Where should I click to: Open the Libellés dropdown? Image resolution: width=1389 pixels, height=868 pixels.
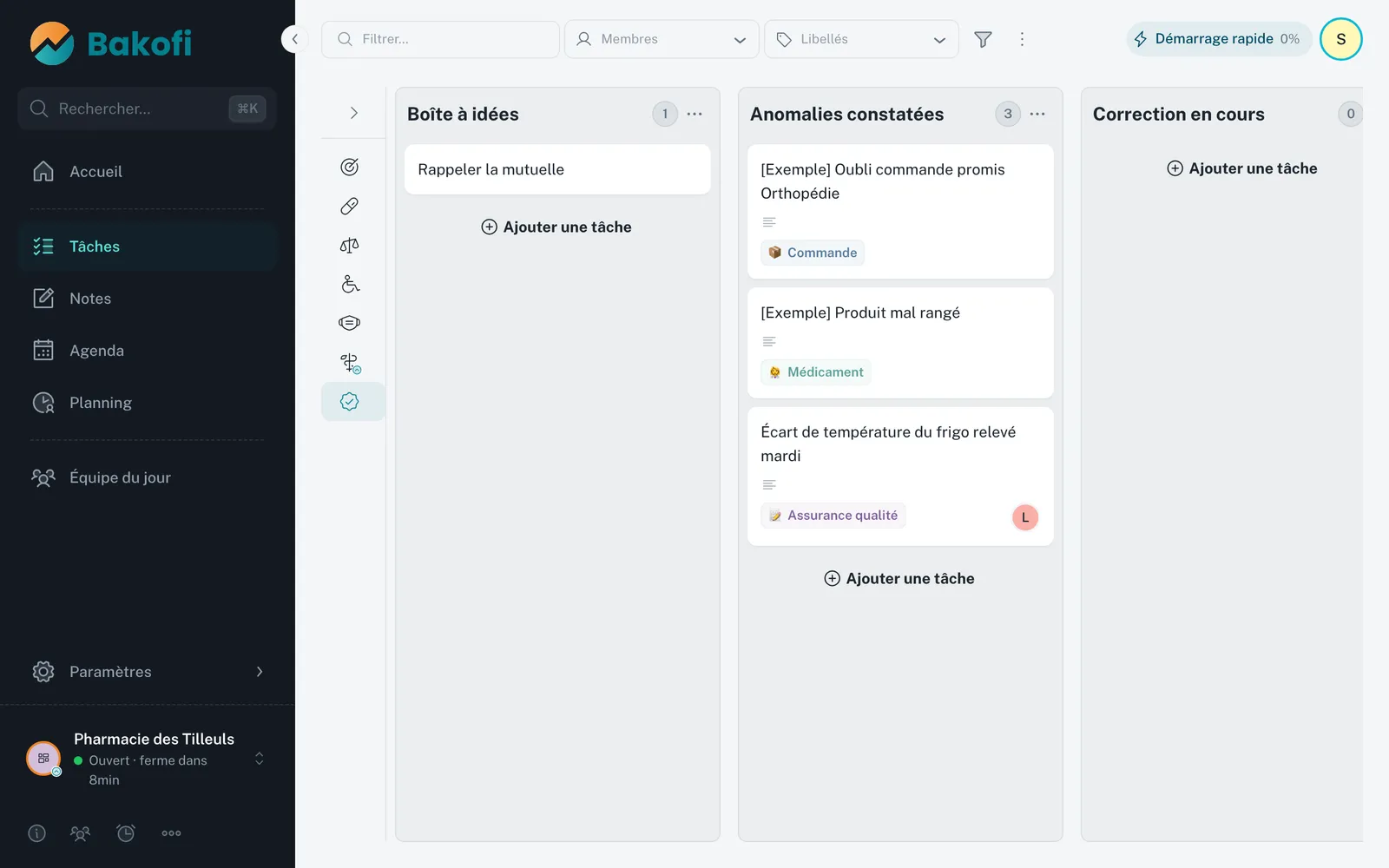861,39
